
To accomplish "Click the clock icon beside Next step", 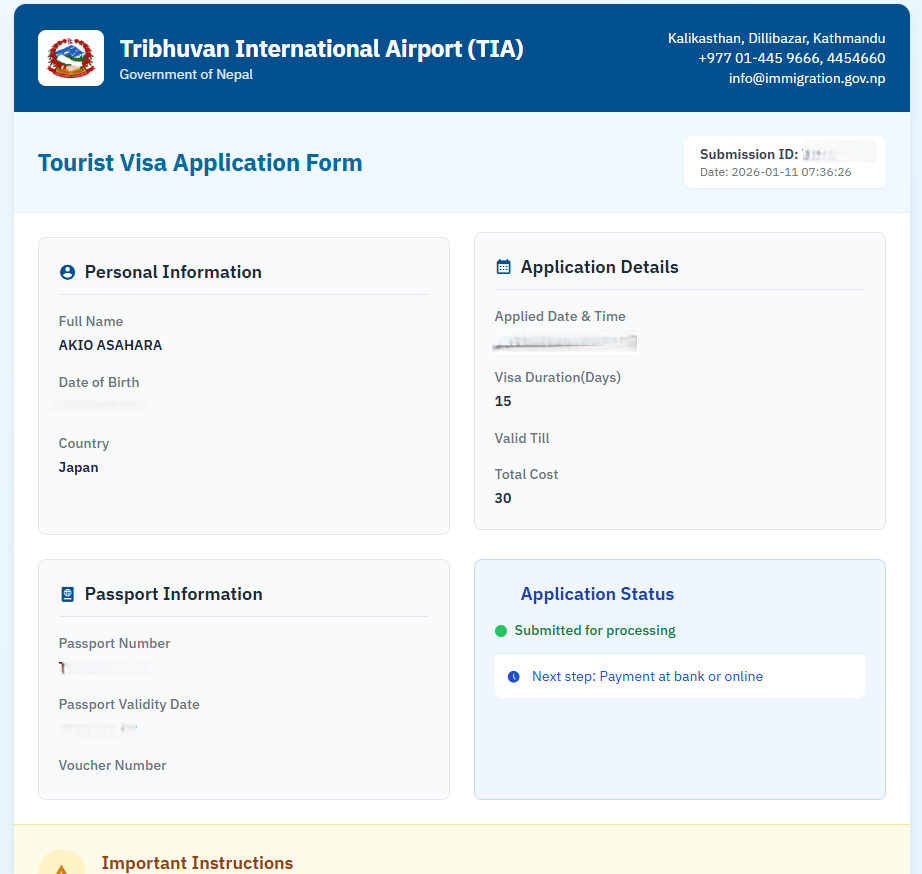I will click(514, 677).
